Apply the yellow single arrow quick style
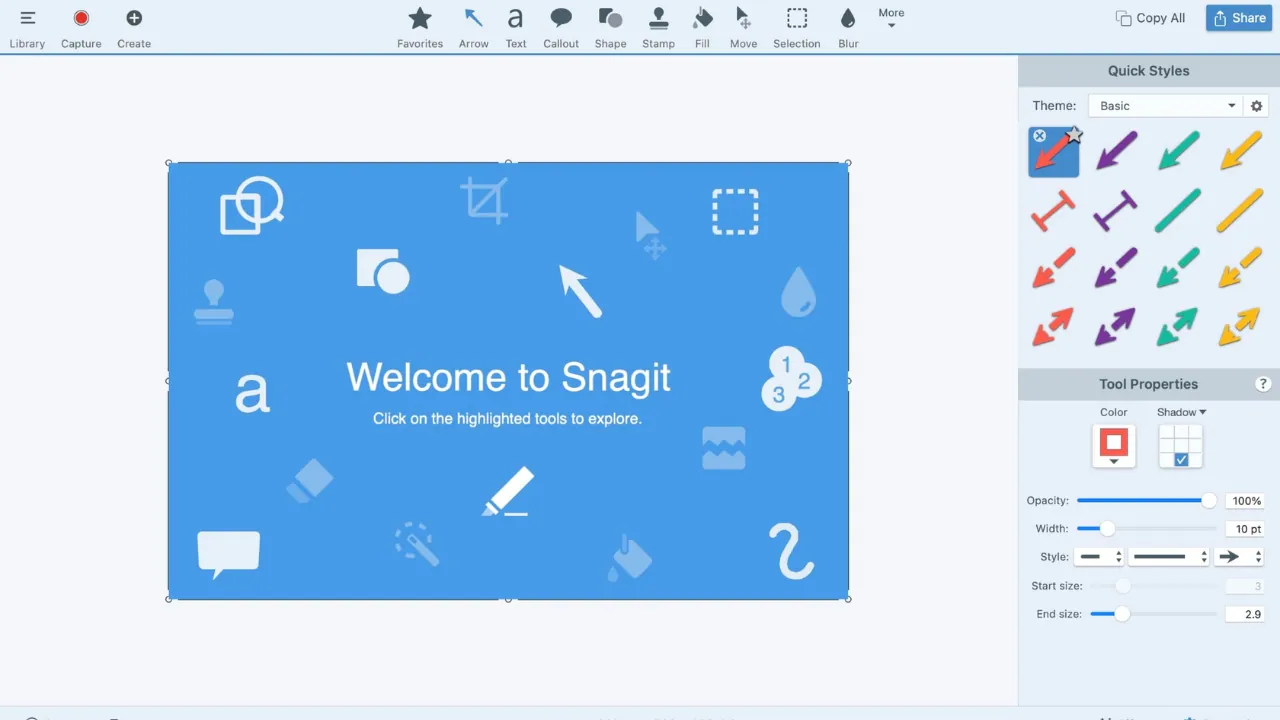Image resolution: width=1280 pixels, height=720 pixels. pos(1240,152)
